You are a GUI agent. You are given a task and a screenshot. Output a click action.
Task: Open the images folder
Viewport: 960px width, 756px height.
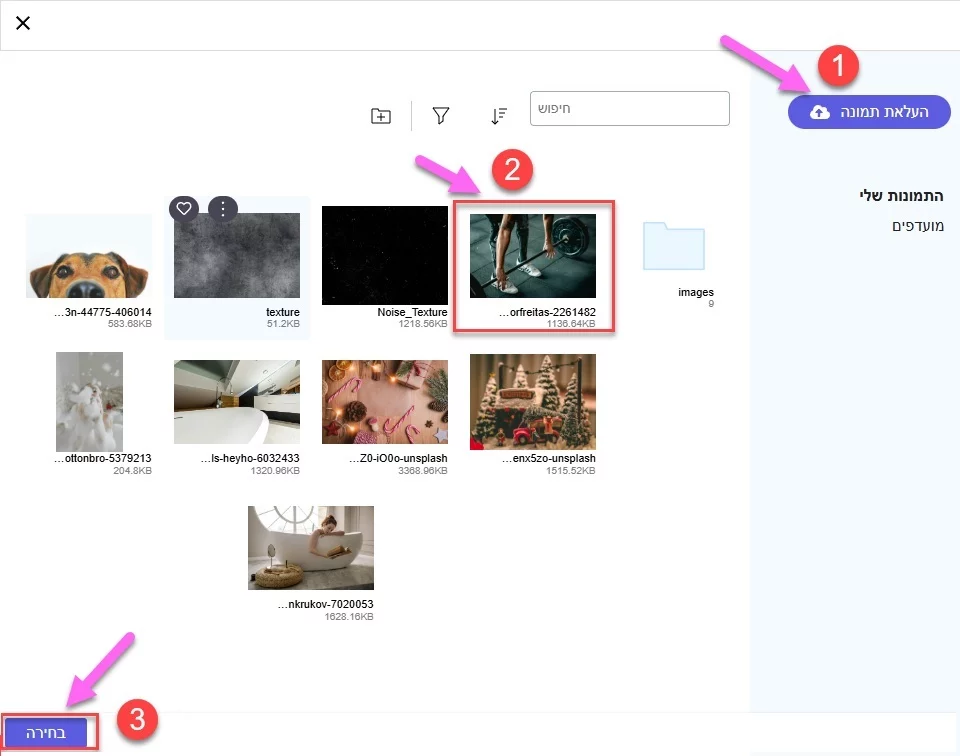click(673, 248)
